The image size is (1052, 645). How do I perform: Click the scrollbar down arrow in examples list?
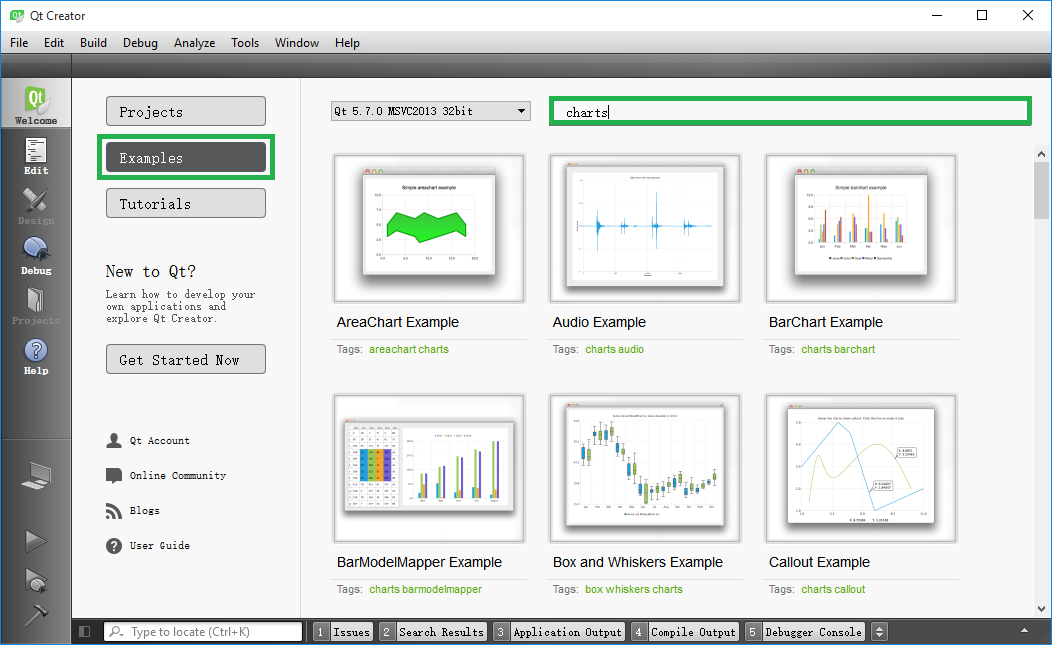(x=1041, y=609)
